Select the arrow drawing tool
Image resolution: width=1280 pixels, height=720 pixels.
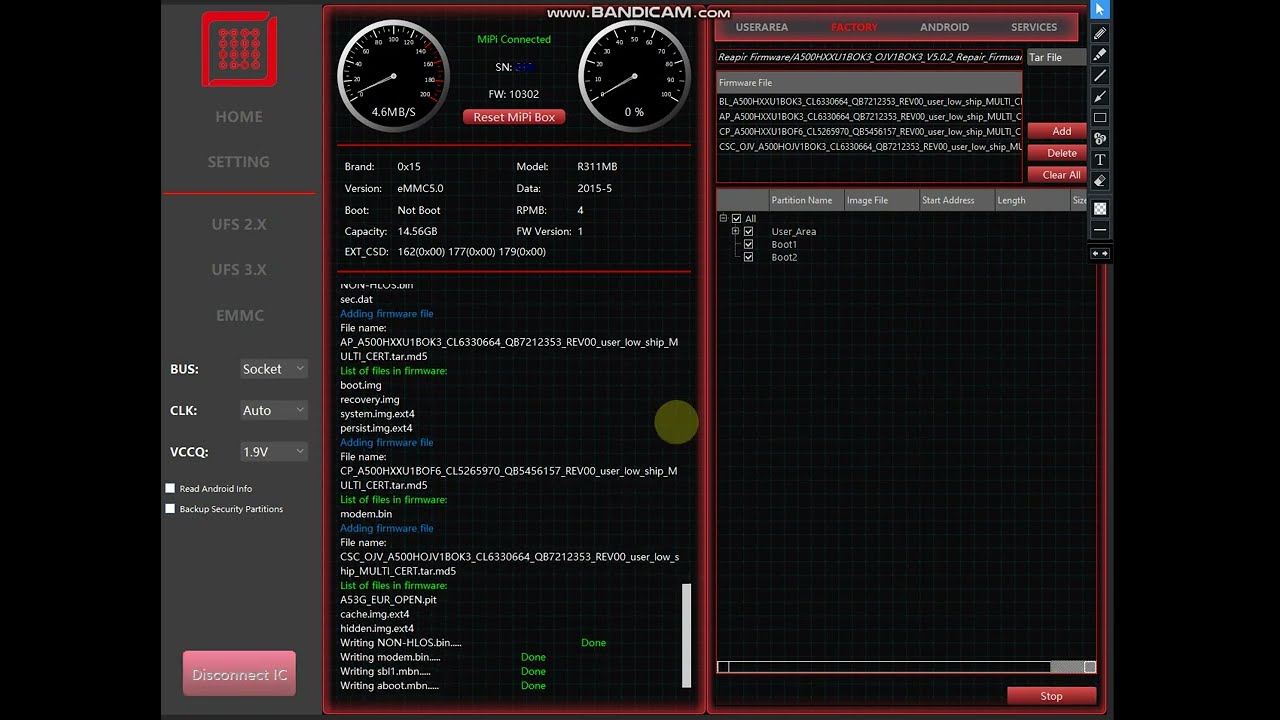tap(1100, 96)
